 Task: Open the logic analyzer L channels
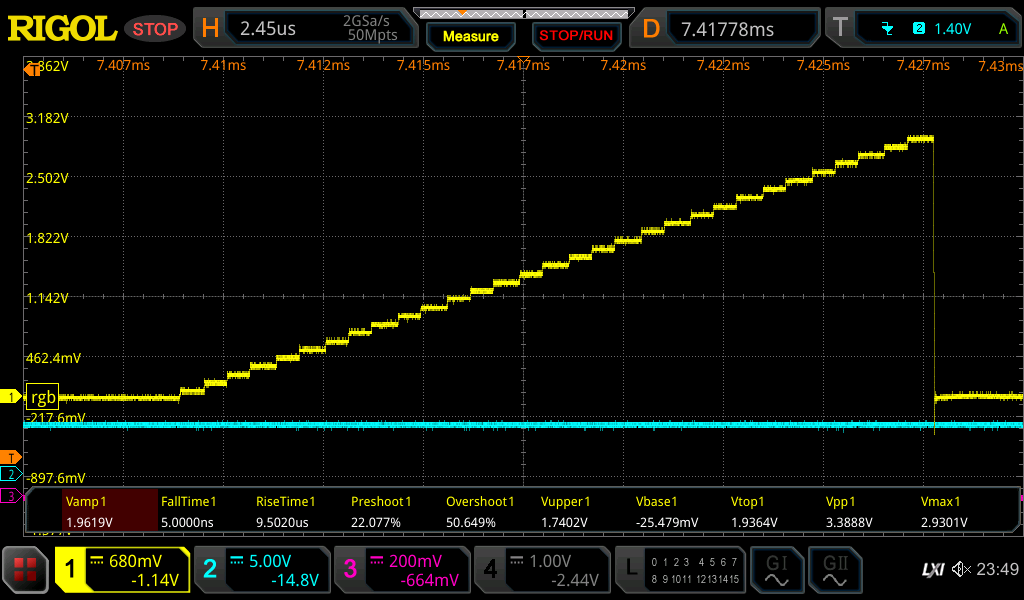679,570
